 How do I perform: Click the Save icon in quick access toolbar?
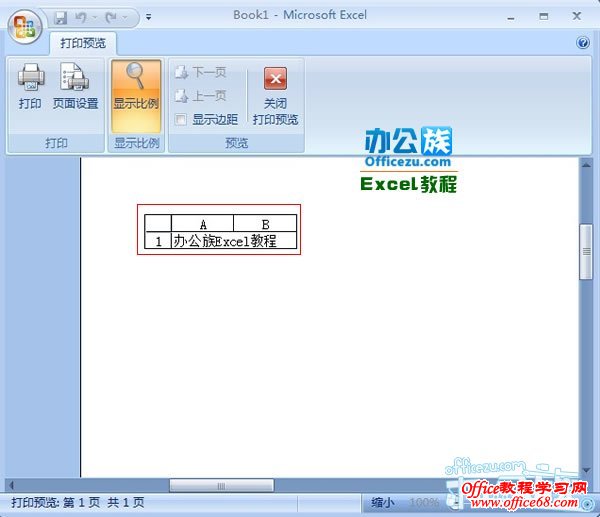[60, 17]
